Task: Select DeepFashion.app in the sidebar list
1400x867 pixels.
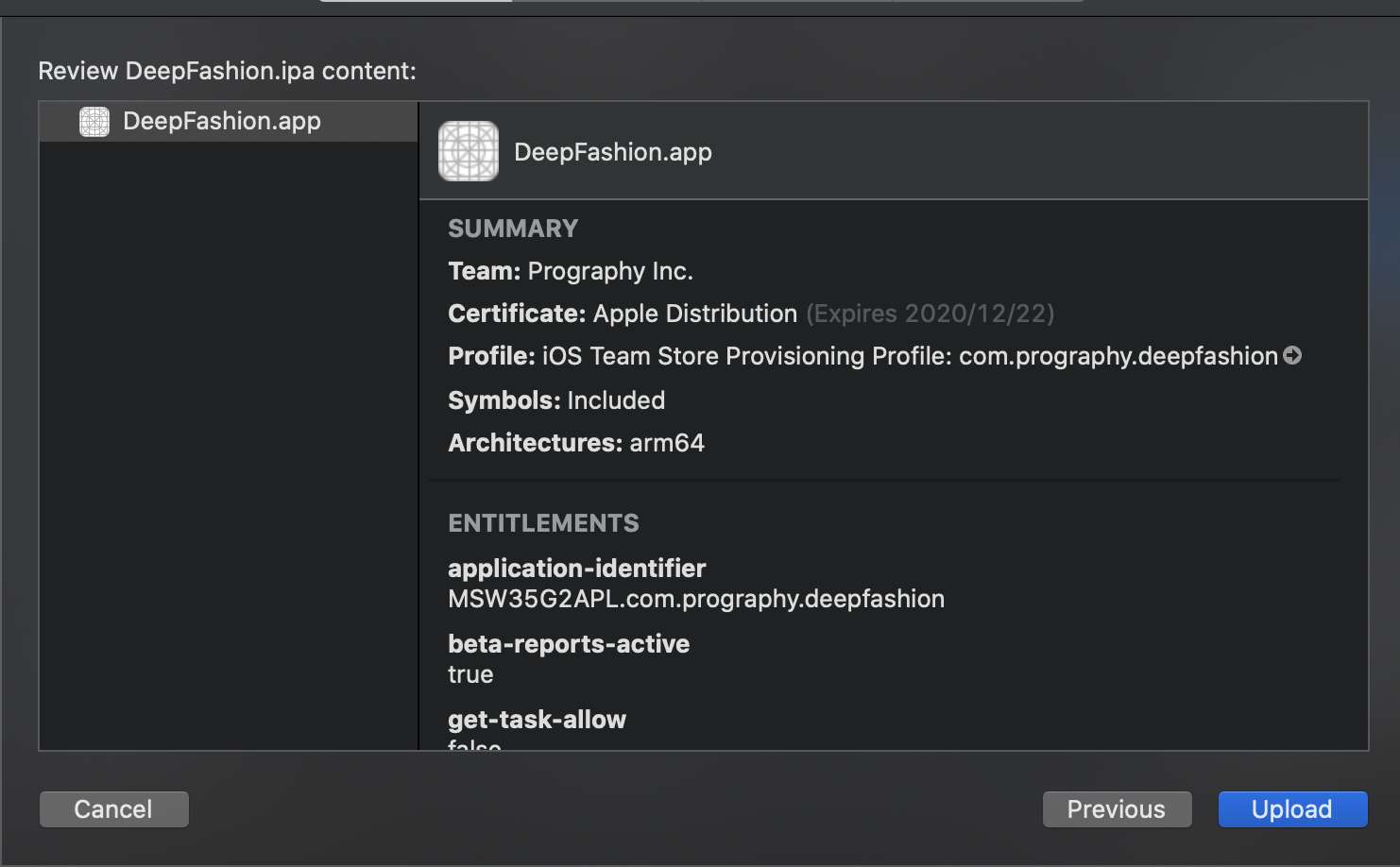Action: pos(229,122)
